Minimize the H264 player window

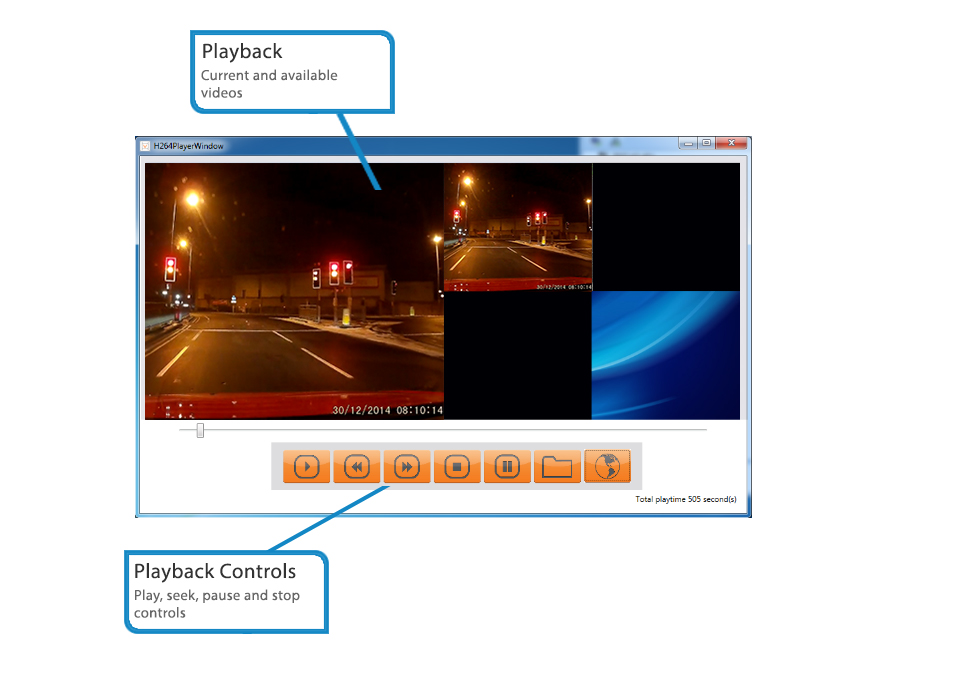(687, 143)
